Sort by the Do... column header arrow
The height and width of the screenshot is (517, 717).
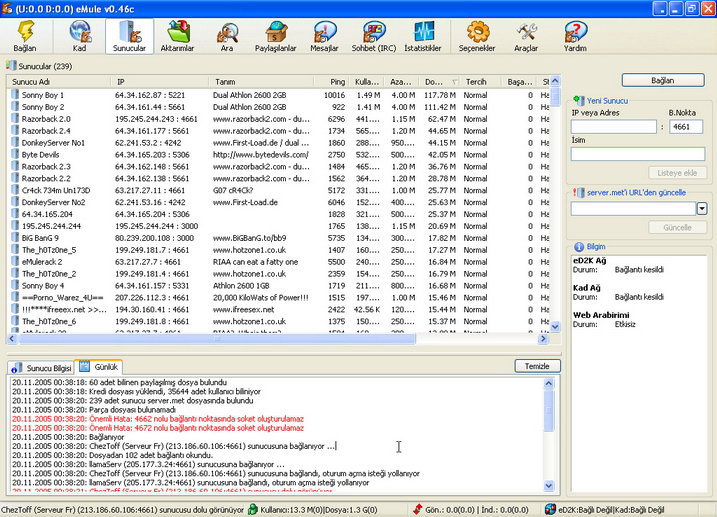[x=455, y=82]
